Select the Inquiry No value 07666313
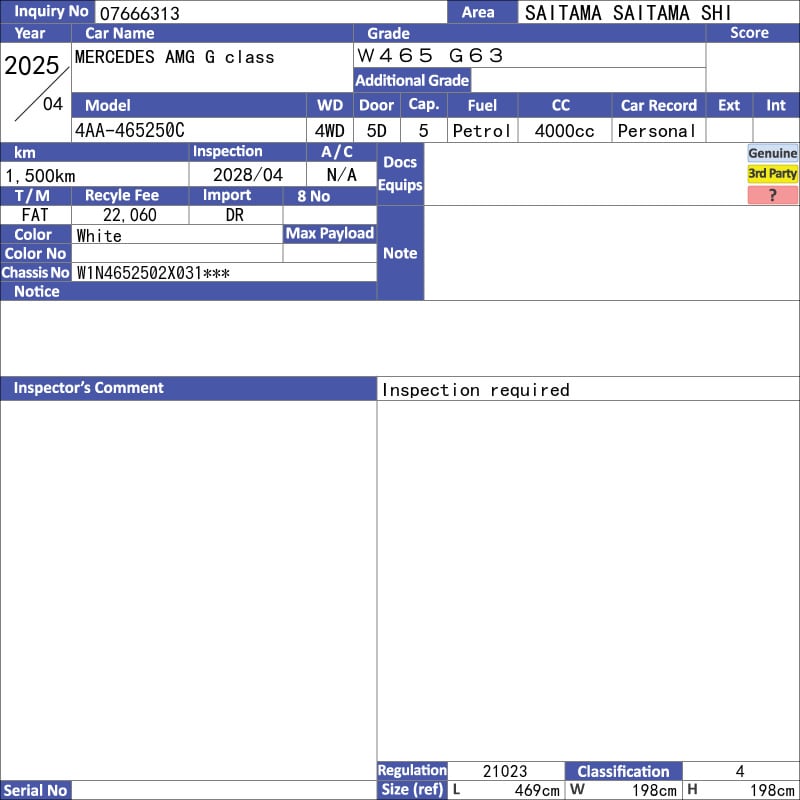The image size is (800, 800). tap(139, 13)
